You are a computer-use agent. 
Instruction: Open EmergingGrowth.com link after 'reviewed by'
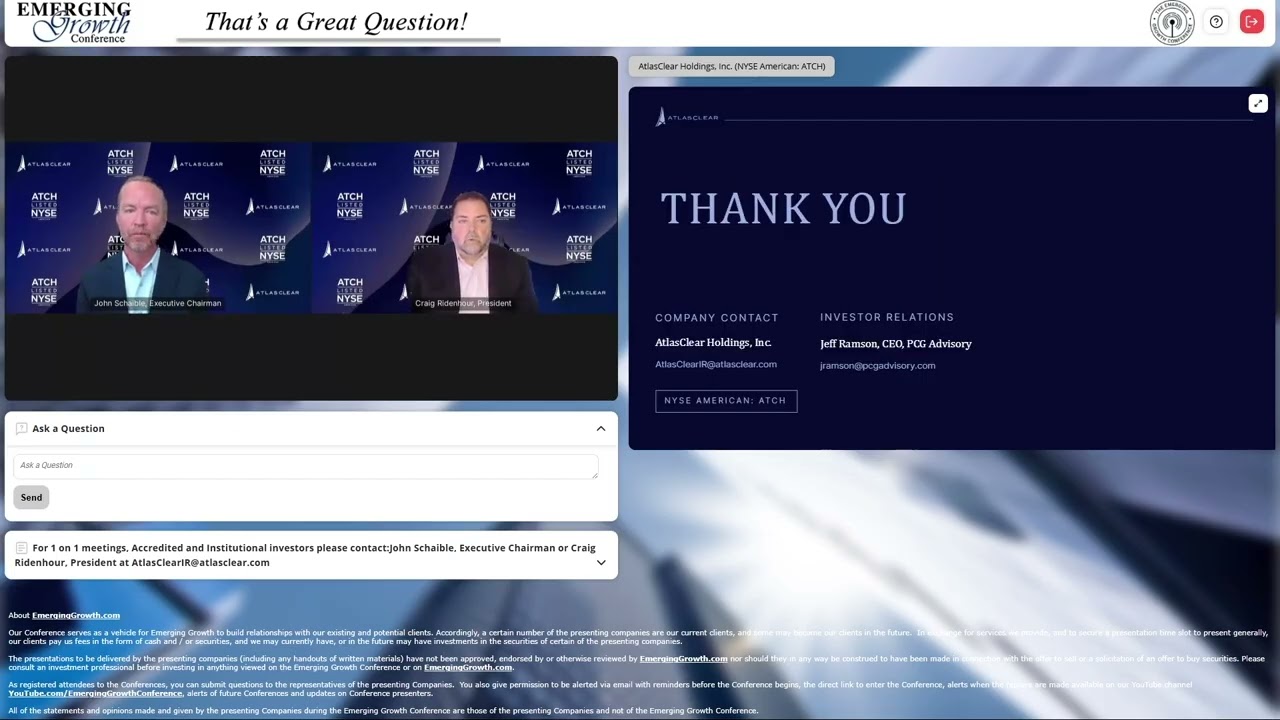coord(683,659)
